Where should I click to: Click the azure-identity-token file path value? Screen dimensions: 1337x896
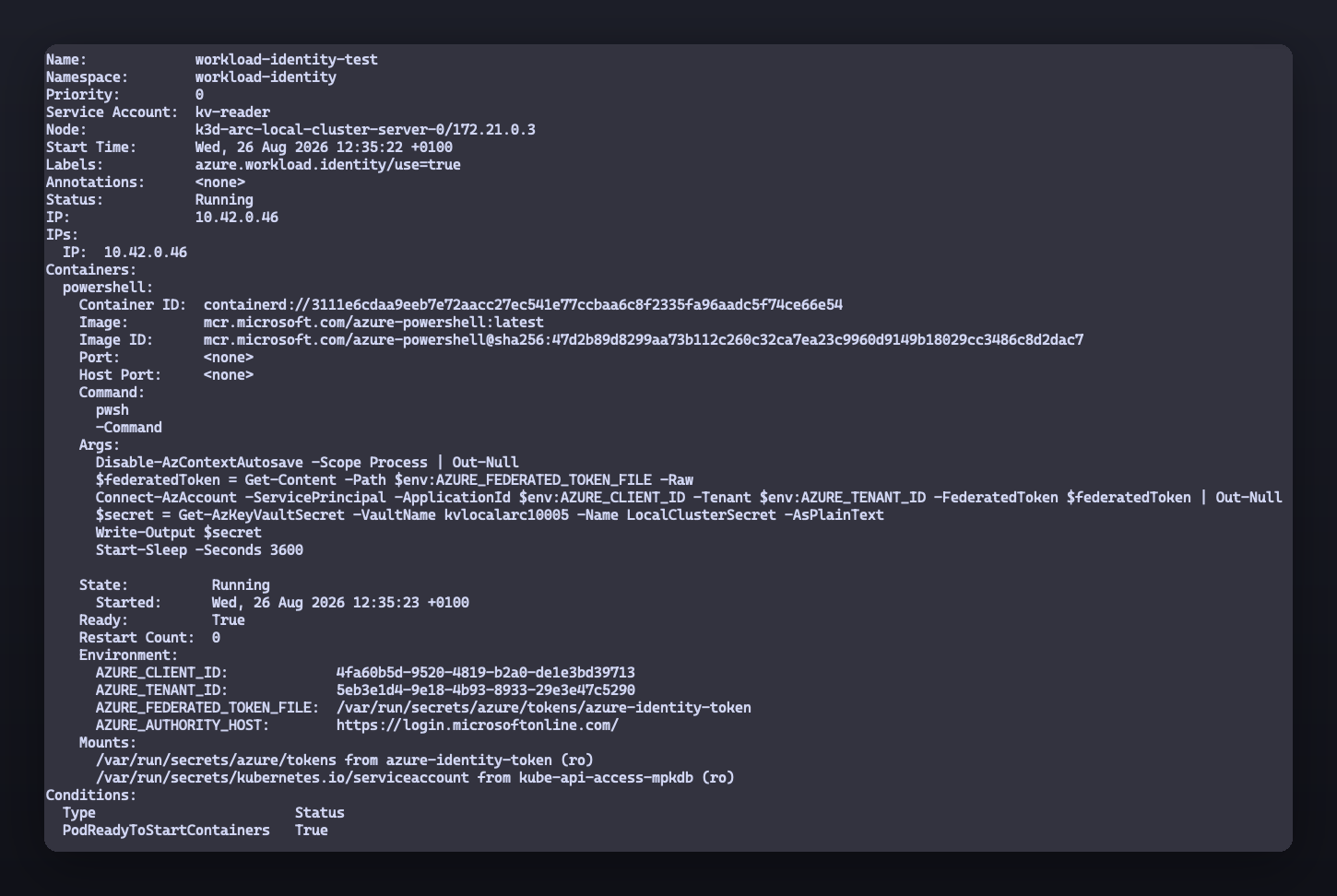544,708
